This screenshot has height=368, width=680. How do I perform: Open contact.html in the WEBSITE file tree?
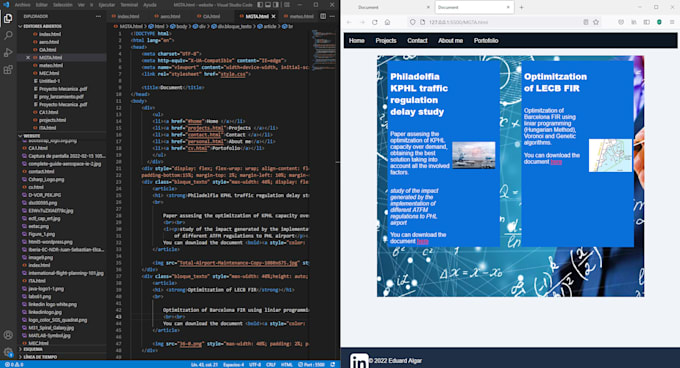click(41, 172)
